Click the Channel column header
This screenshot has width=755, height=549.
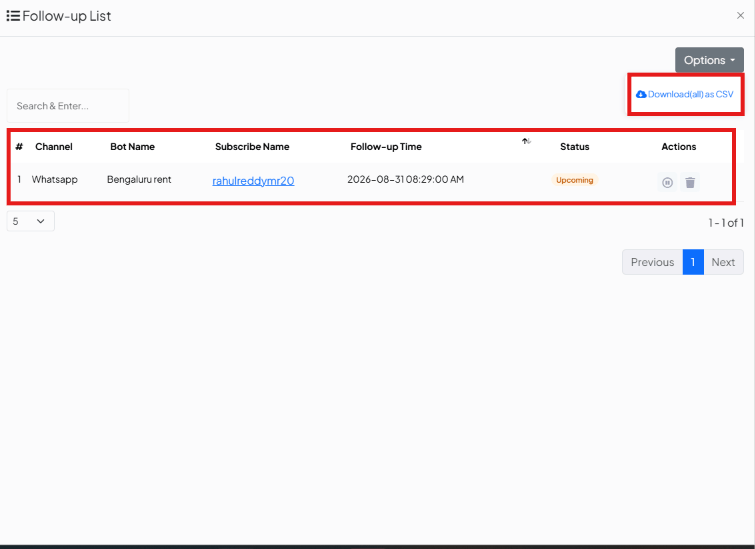point(54,147)
